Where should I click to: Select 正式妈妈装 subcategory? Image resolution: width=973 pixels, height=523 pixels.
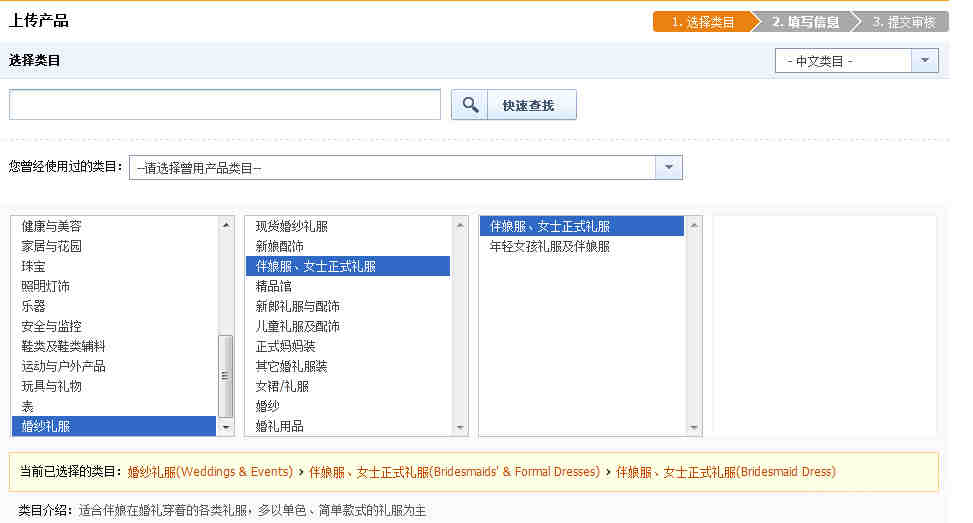(348, 346)
